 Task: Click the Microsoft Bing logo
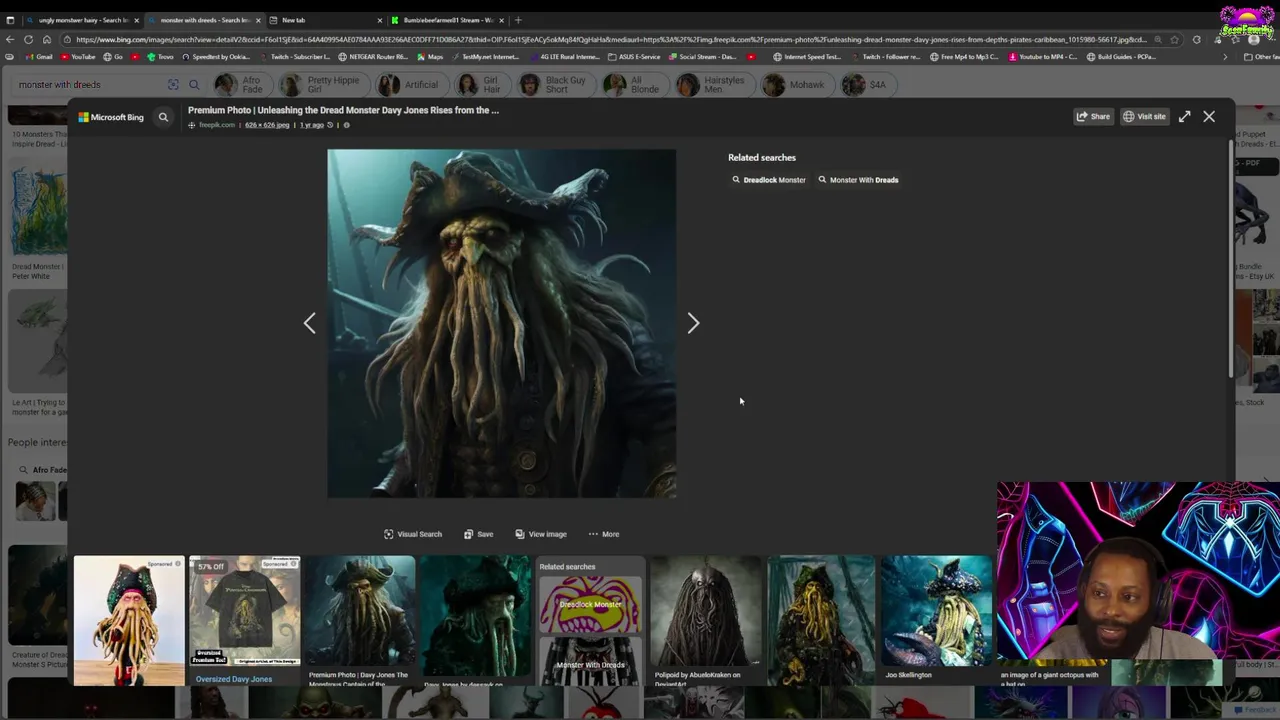point(111,117)
